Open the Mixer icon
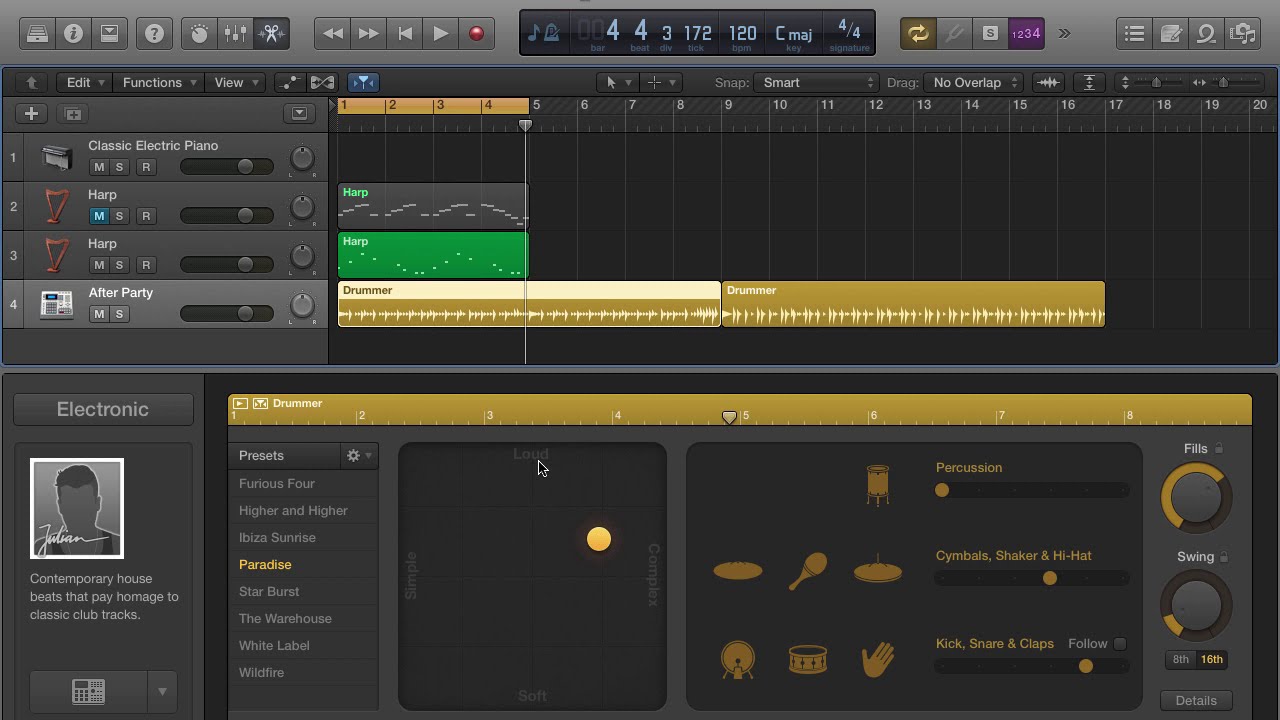This screenshot has height=720, width=1280. click(x=235, y=33)
